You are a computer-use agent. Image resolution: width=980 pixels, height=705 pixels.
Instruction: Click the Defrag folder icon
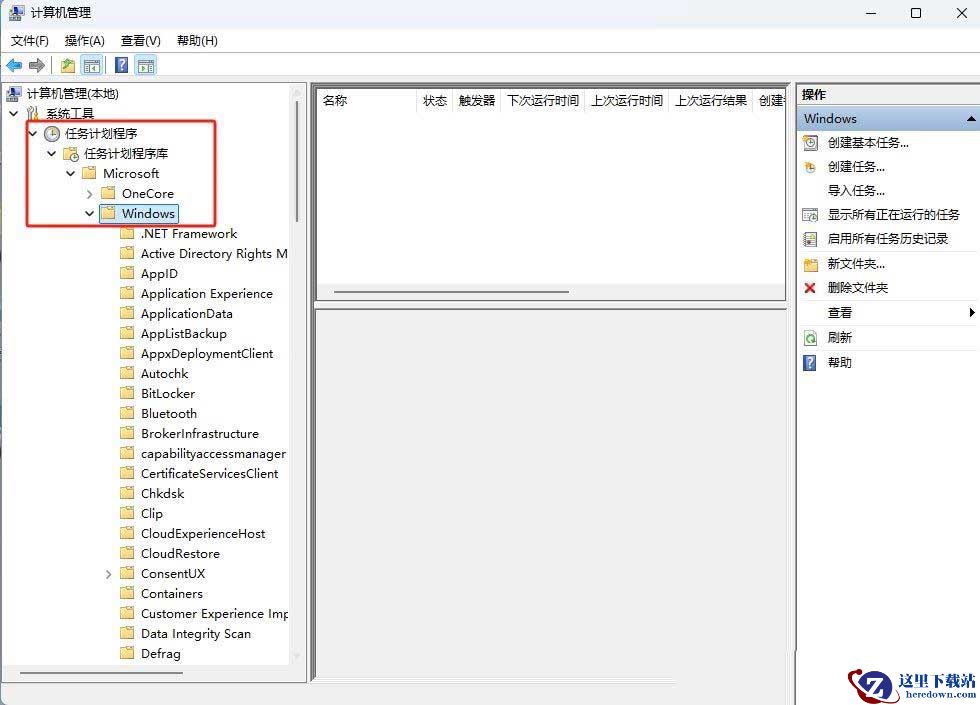coord(127,653)
